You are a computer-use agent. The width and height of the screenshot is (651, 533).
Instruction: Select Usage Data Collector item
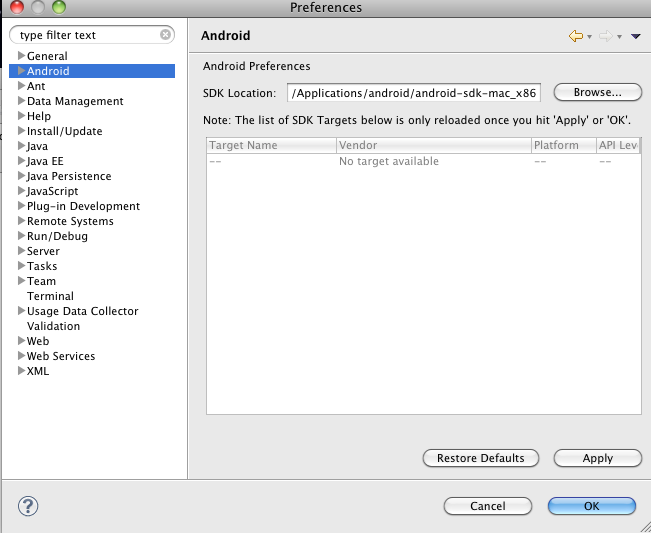click(82, 311)
